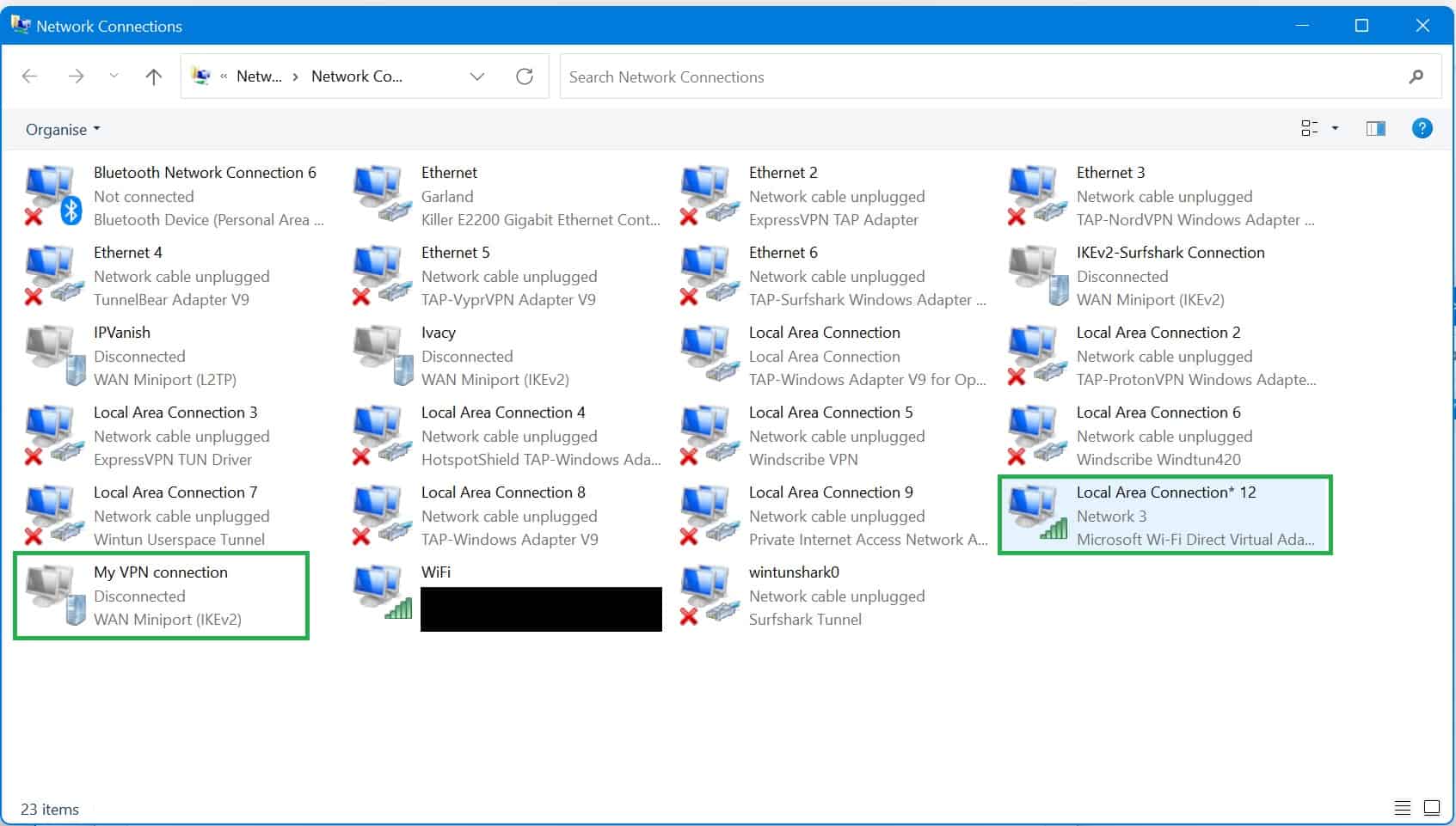The height and width of the screenshot is (826, 1456).
Task: Click the 'Killer E2200 Gigabit Ethernet' text
Action: click(x=540, y=220)
